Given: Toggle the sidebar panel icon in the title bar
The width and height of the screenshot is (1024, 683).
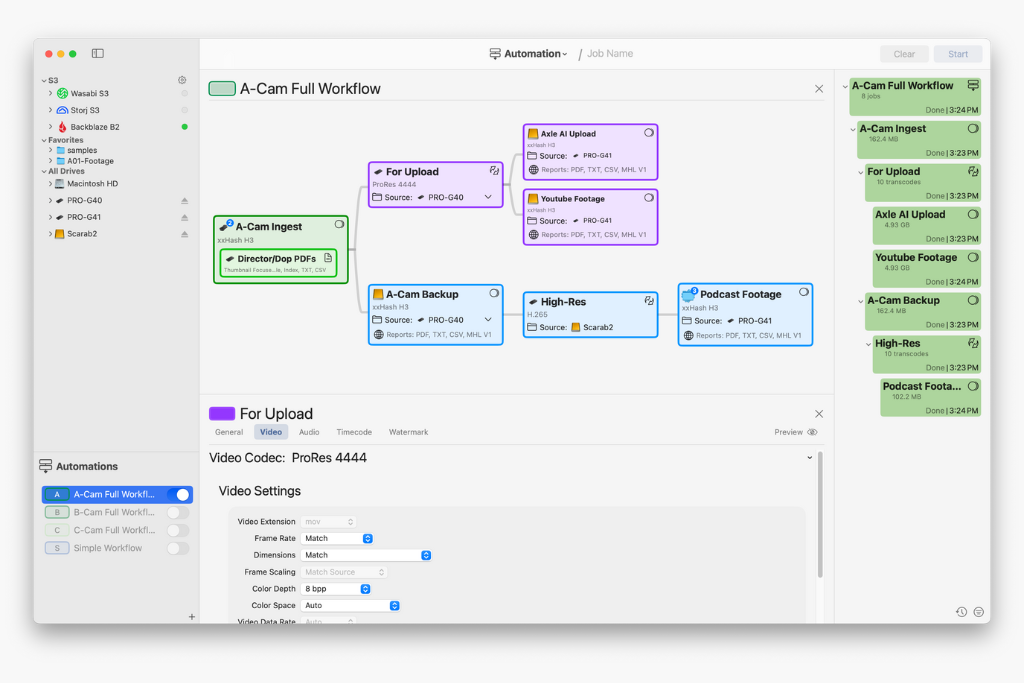Looking at the screenshot, I should (97, 54).
